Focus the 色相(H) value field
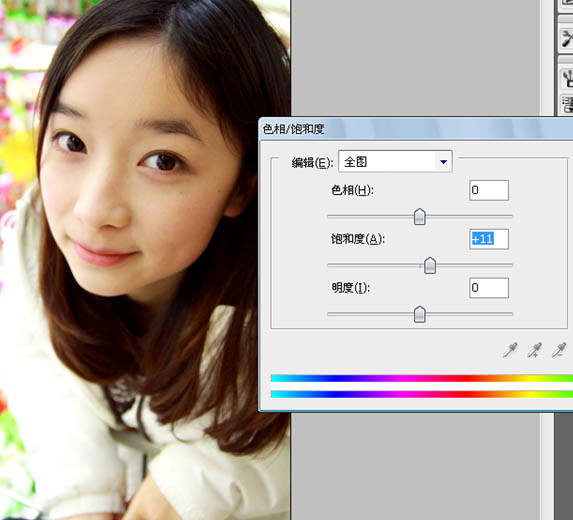This screenshot has width=573, height=520. pyautogui.click(x=489, y=190)
